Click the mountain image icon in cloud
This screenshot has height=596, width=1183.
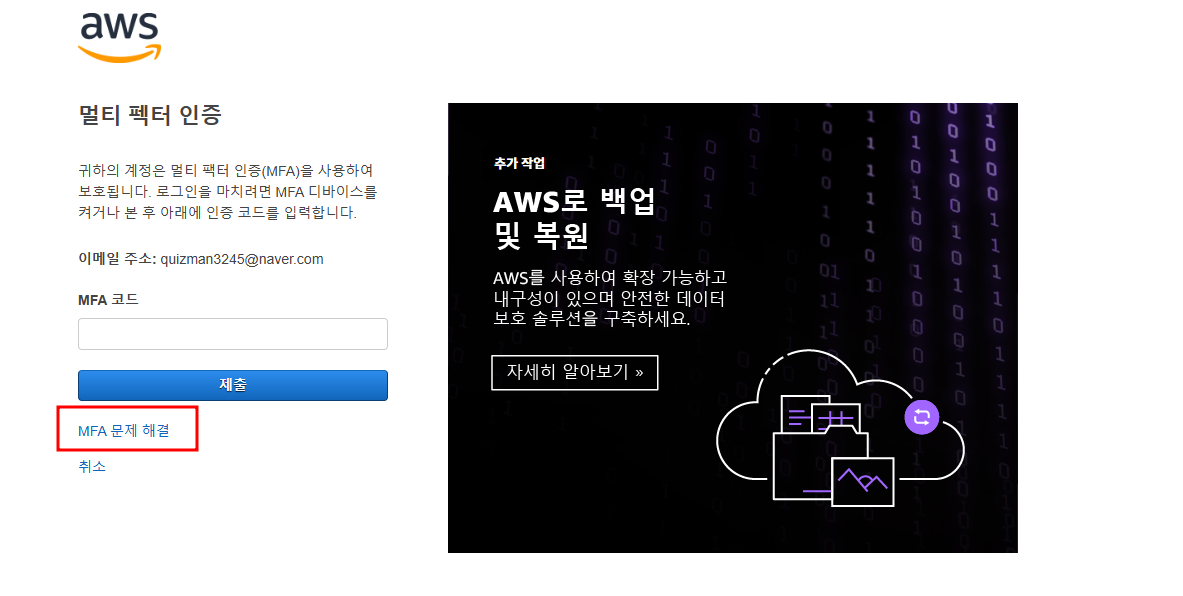click(x=862, y=481)
